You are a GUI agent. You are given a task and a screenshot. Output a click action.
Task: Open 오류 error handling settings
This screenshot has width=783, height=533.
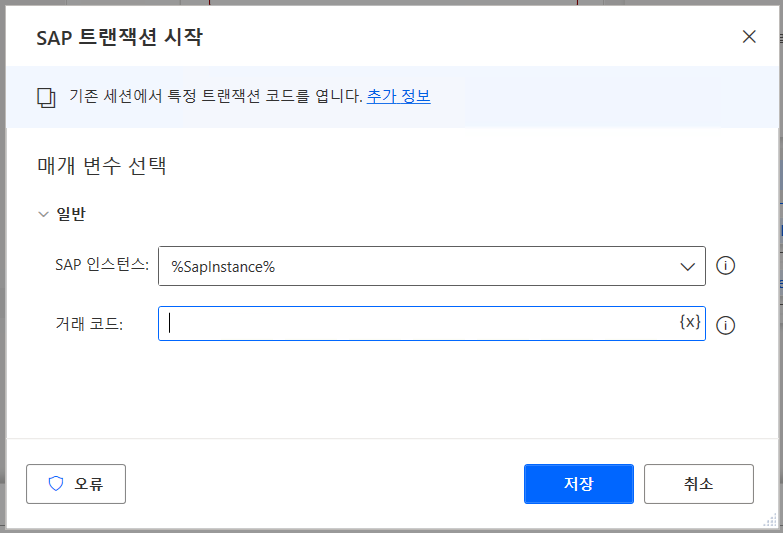(76, 484)
